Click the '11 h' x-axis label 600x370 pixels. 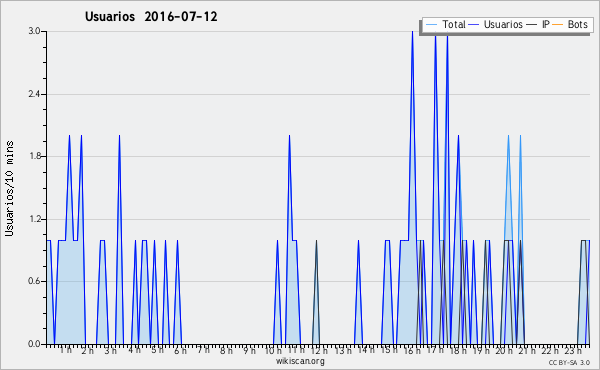296,350
